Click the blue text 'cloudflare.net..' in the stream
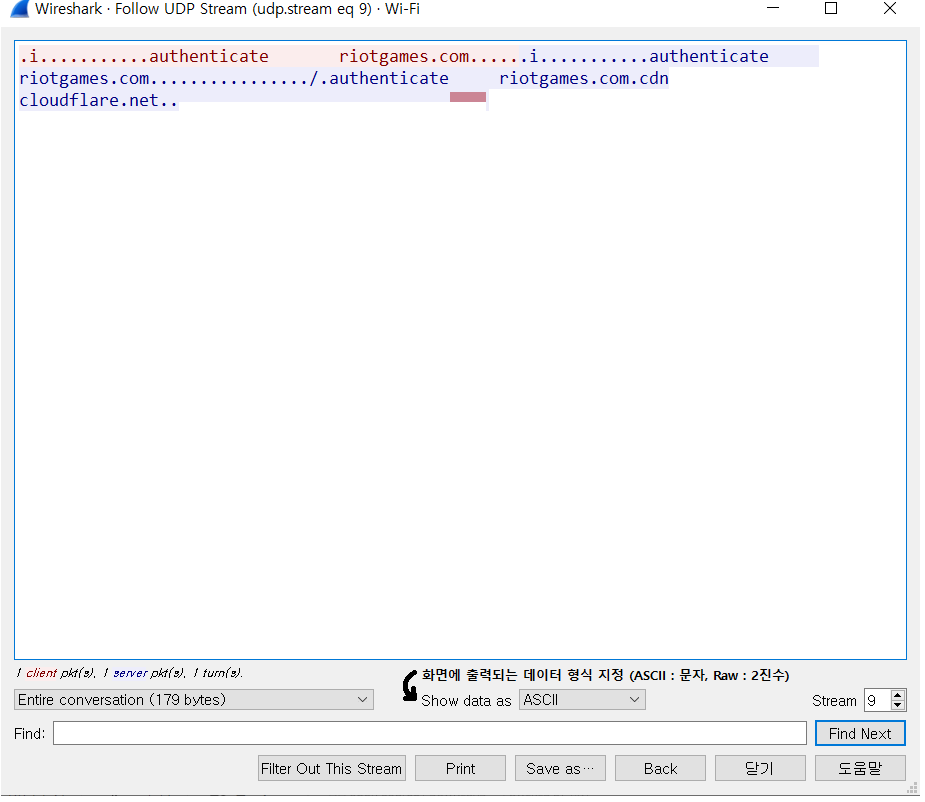 tap(99, 101)
